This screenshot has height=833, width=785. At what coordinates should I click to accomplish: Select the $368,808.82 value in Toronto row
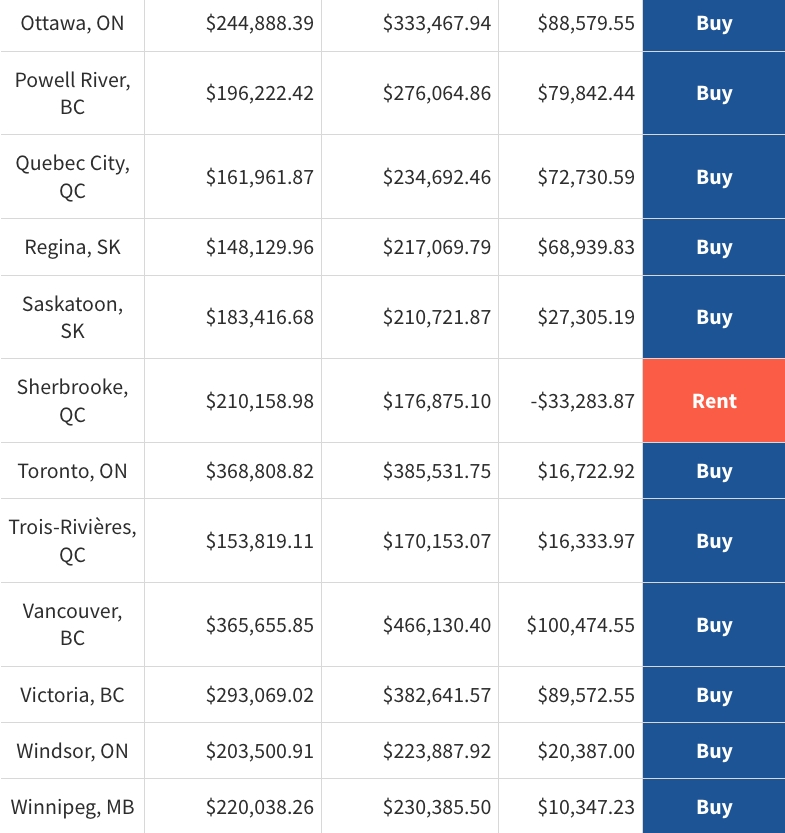pyautogui.click(x=260, y=471)
